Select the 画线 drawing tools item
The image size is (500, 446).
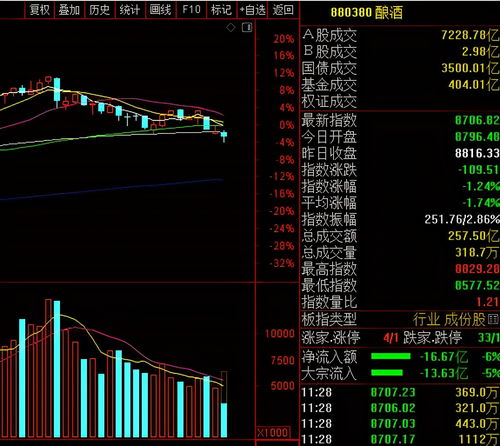[160, 10]
